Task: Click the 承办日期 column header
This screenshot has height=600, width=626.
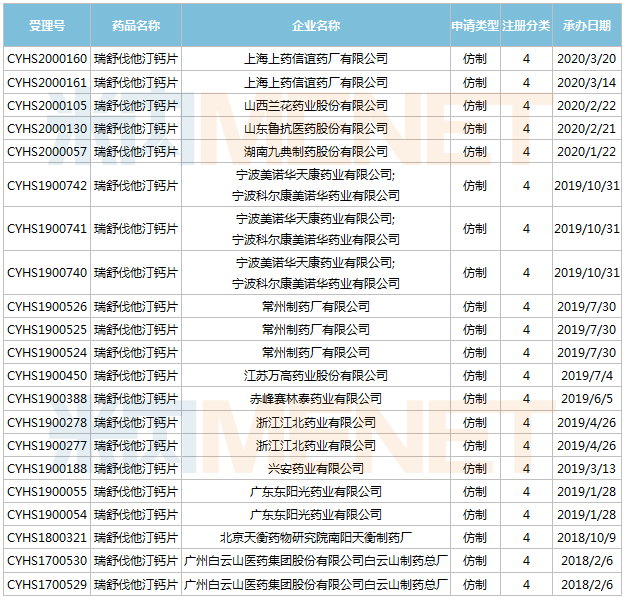Action: click(x=587, y=26)
